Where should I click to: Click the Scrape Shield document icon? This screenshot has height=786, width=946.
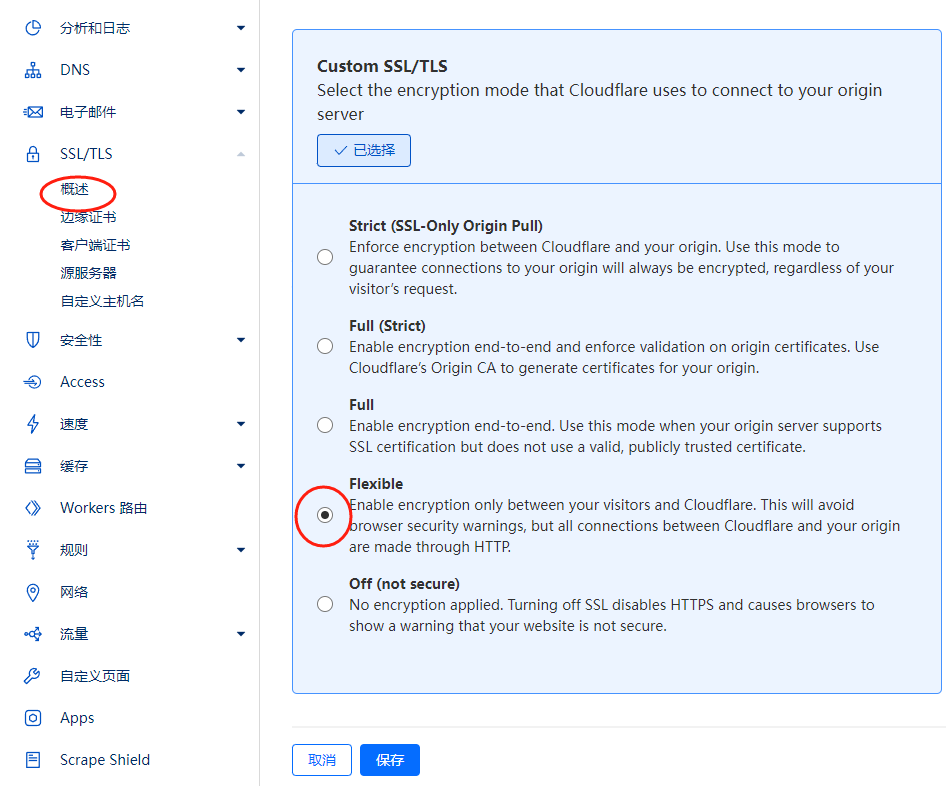[x=33, y=759]
